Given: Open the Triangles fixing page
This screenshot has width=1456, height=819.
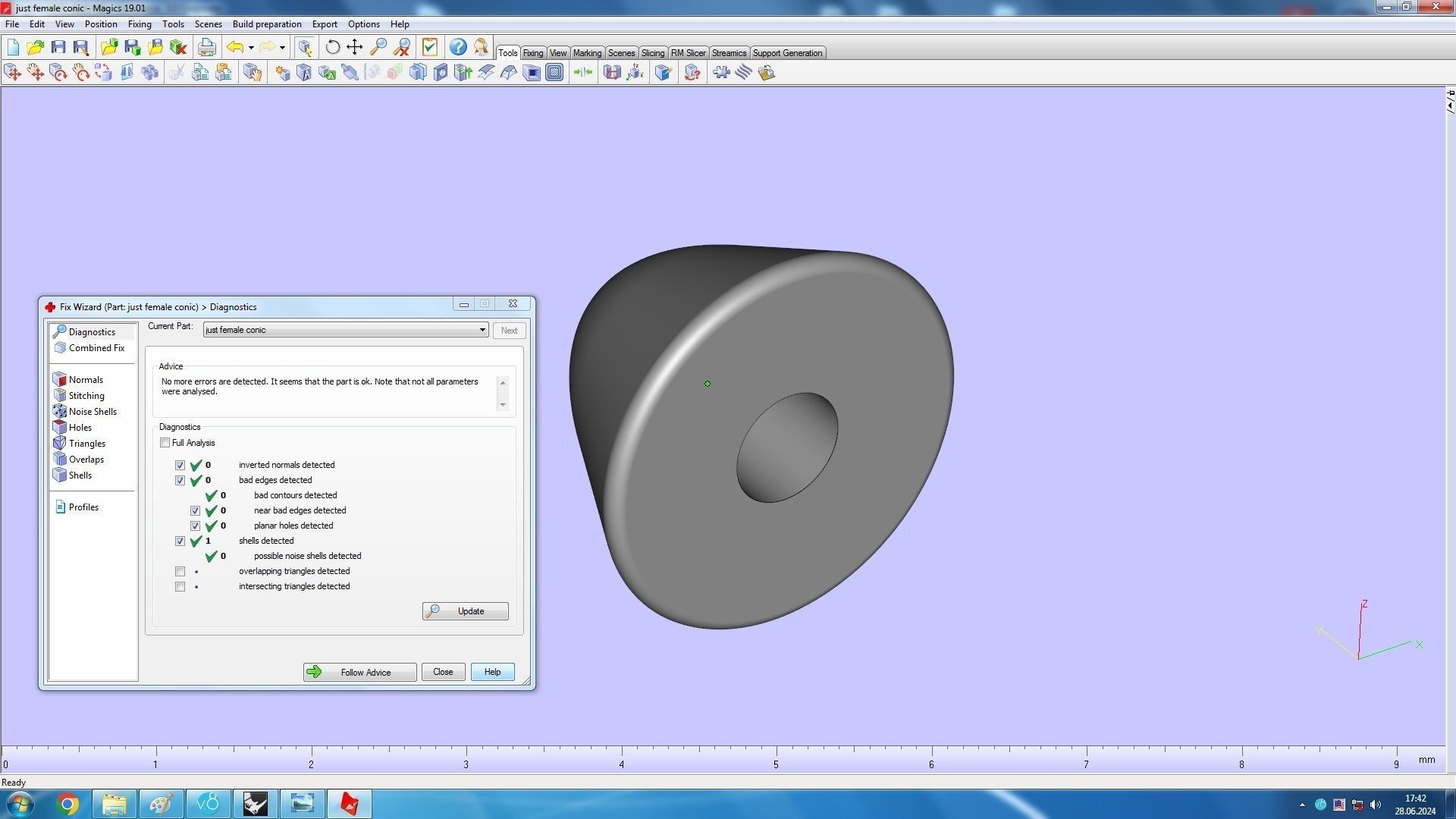Looking at the screenshot, I should coord(86,444).
